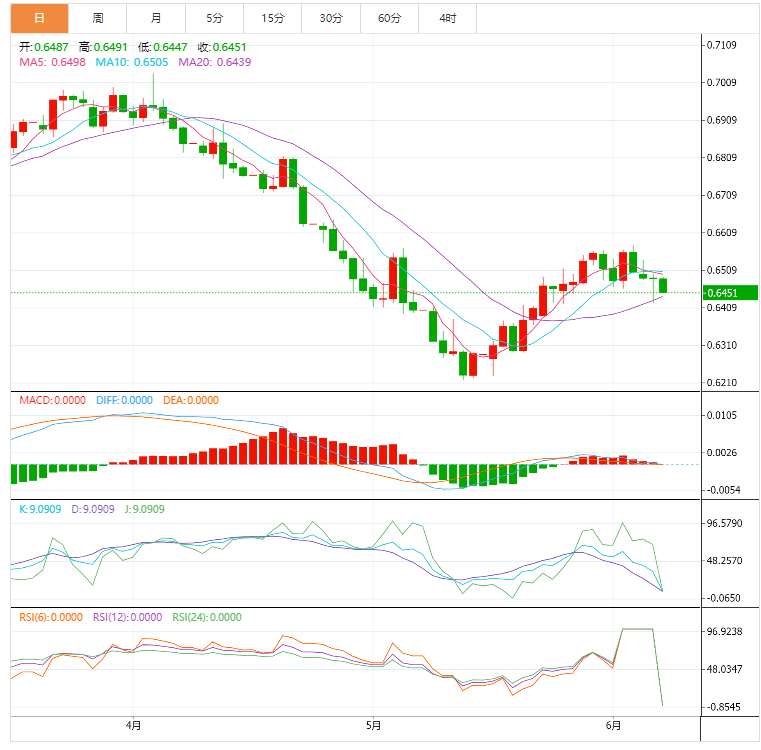Viewport: 761px width, 750px height.
Task: Click the MA20: 0.6439 label
Action: click(x=215, y=62)
